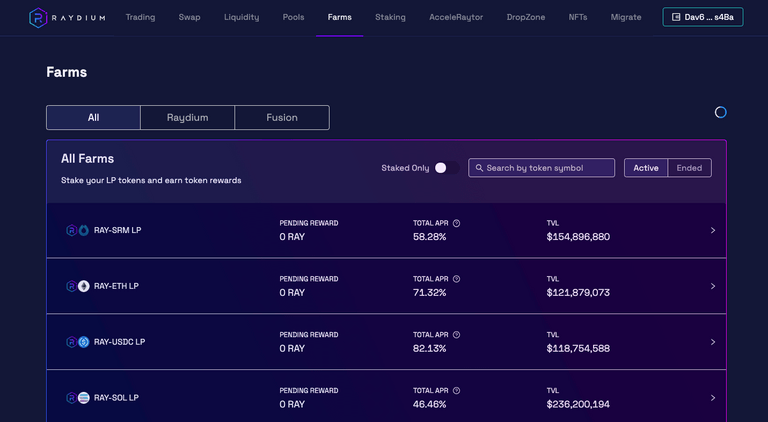This screenshot has width=768, height=422.
Task: Show Ended farms
Action: (689, 168)
